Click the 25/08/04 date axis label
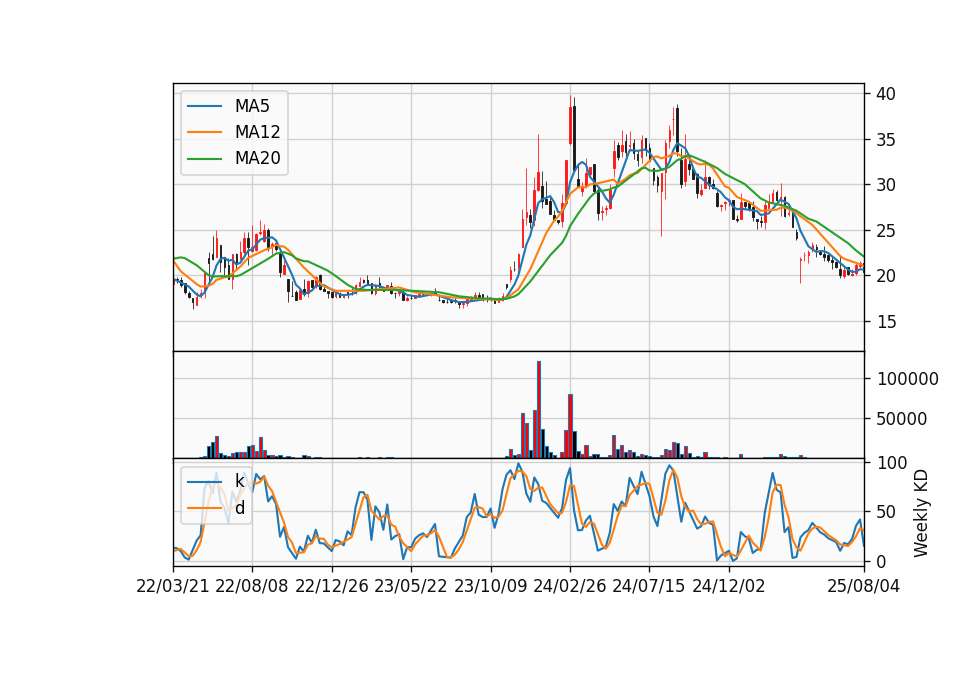Viewport: 960px width, 690px height. pyautogui.click(x=864, y=586)
